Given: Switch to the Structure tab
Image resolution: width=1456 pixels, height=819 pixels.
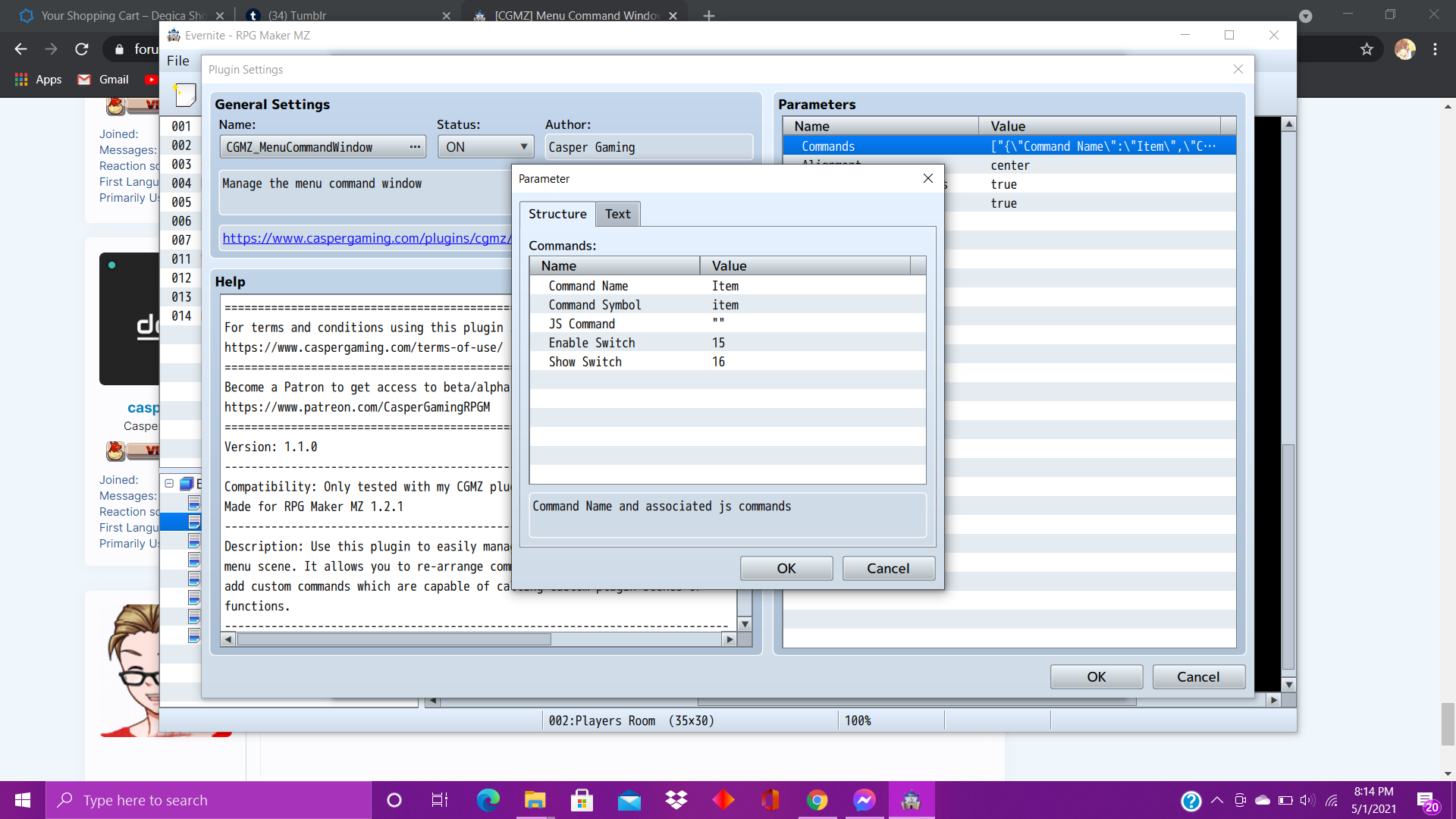Looking at the screenshot, I should click(557, 214).
